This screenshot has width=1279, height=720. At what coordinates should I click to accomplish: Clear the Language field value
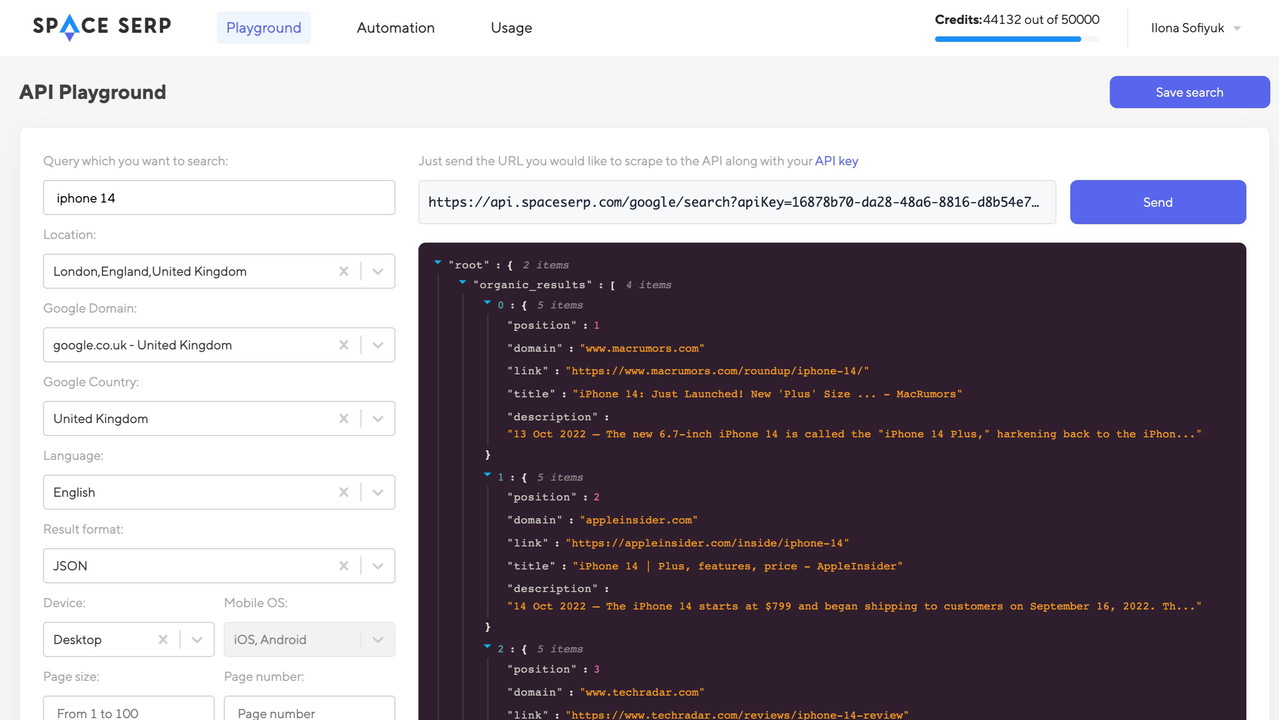pos(343,492)
